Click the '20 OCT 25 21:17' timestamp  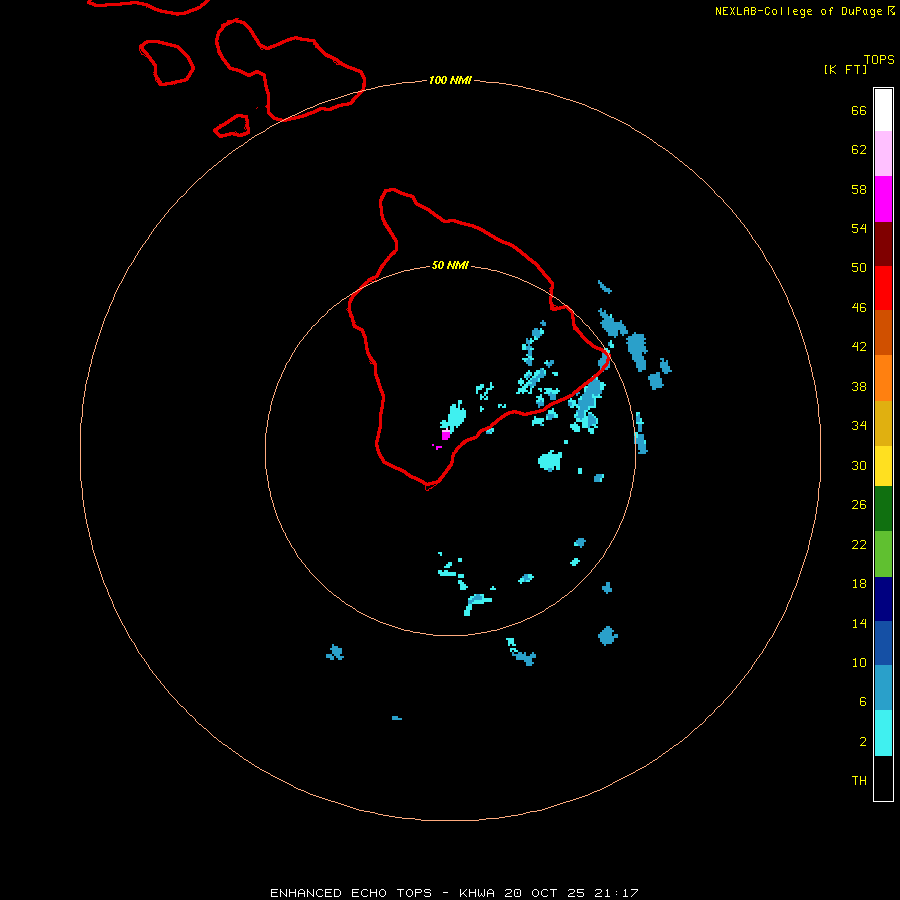coord(571,893)
